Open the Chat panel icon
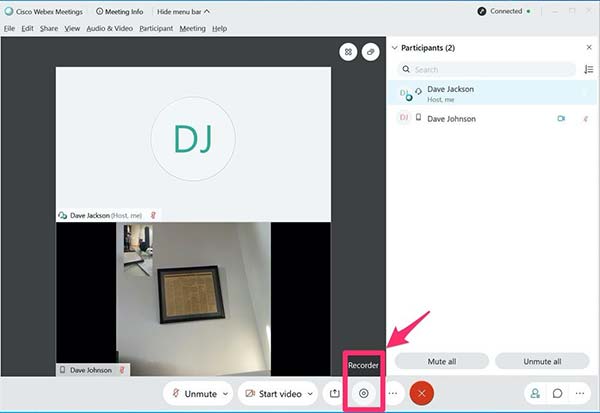 [x=558, y=393]
